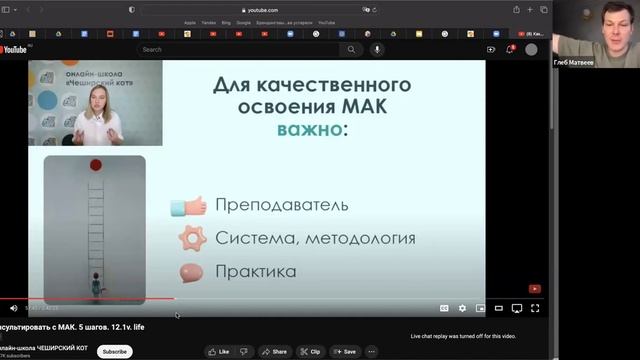Open the Safari Share button

516,9
